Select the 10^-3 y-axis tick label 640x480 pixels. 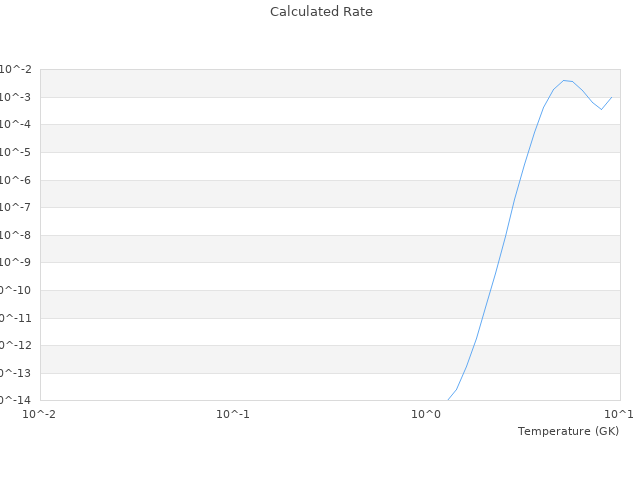point(15,97)
